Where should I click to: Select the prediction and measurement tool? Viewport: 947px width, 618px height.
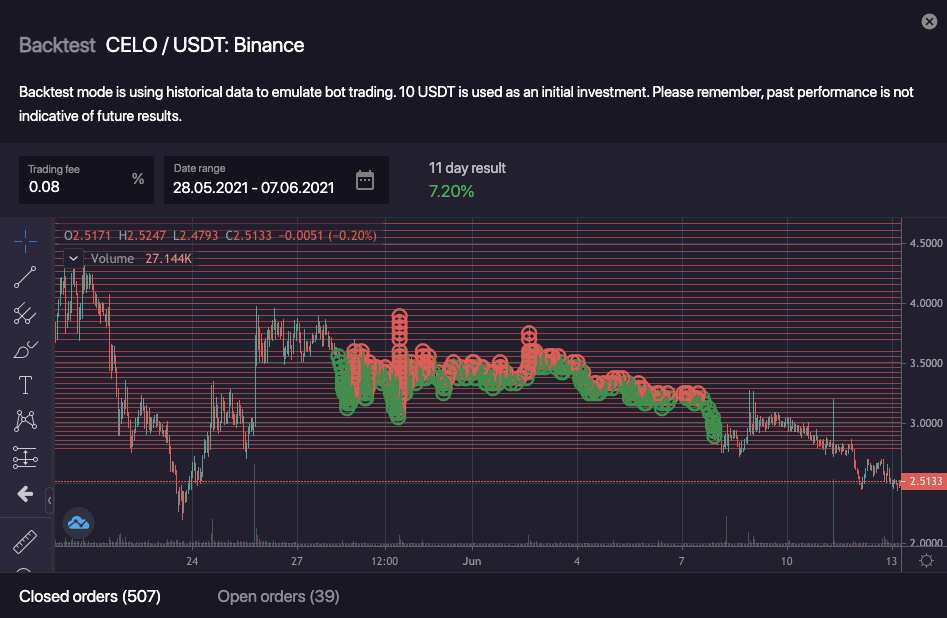click(25, 458)
